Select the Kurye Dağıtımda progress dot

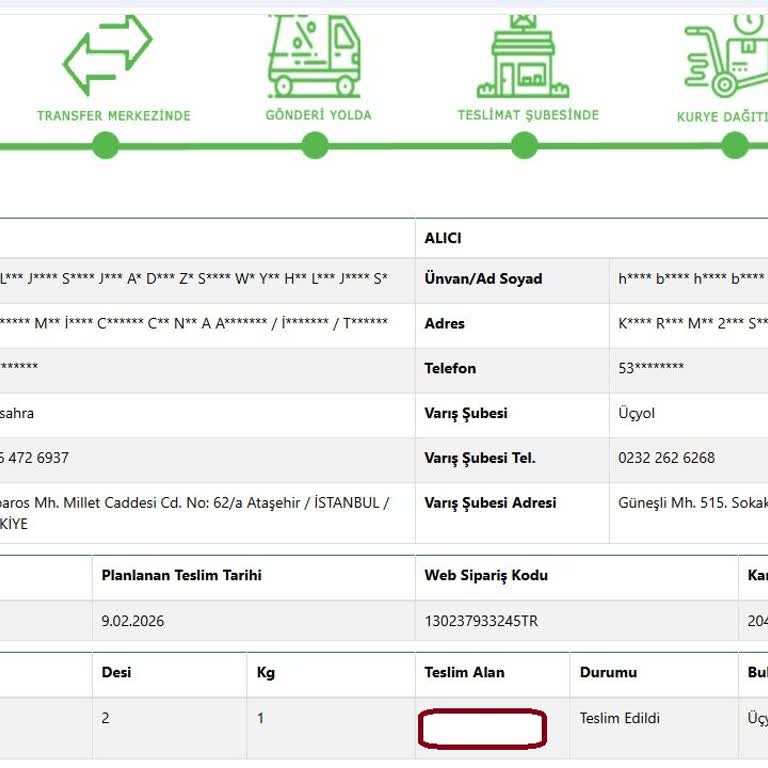coord(735,145)
